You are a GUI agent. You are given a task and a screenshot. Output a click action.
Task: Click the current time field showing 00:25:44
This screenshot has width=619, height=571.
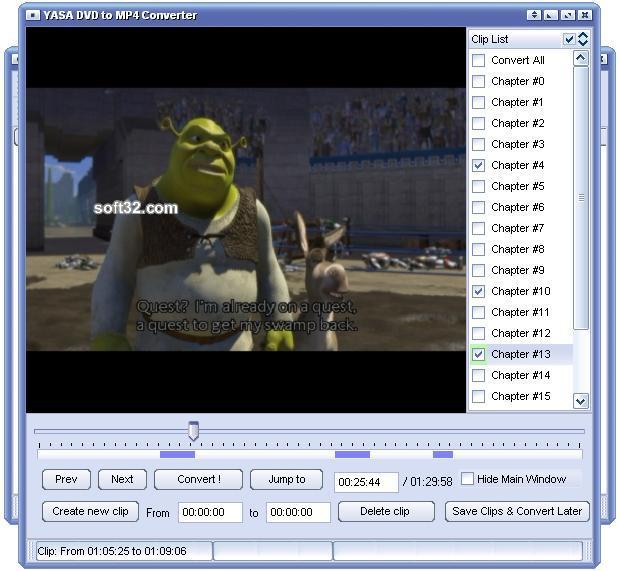(366, 482)
